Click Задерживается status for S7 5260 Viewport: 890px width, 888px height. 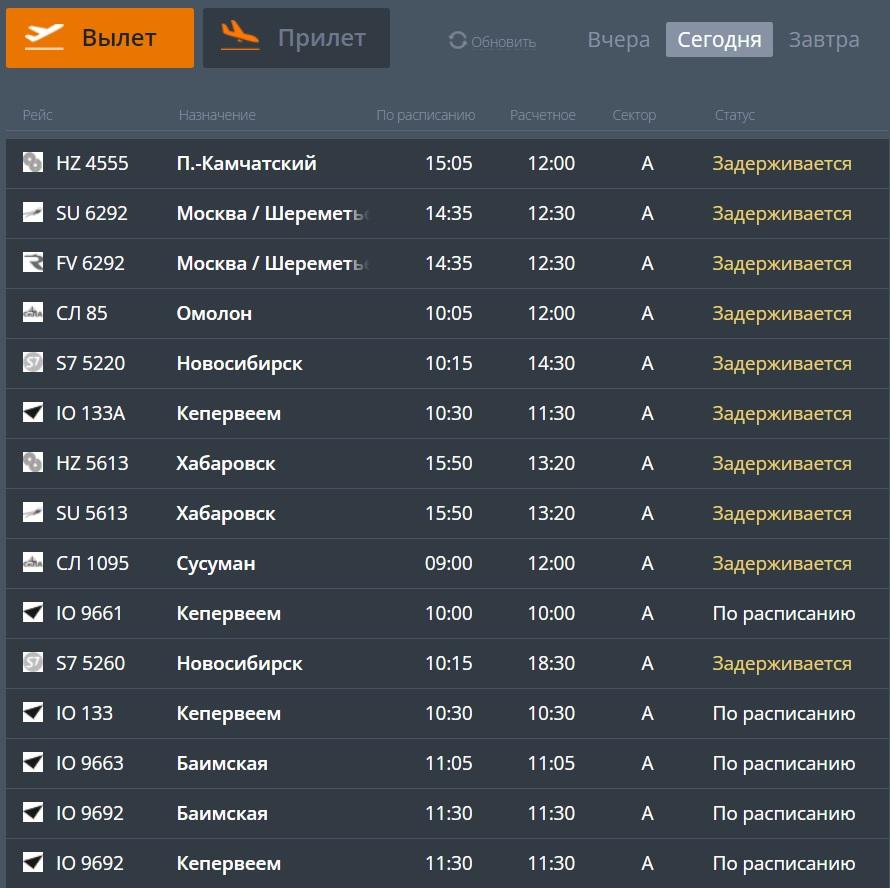click(781, 663)
